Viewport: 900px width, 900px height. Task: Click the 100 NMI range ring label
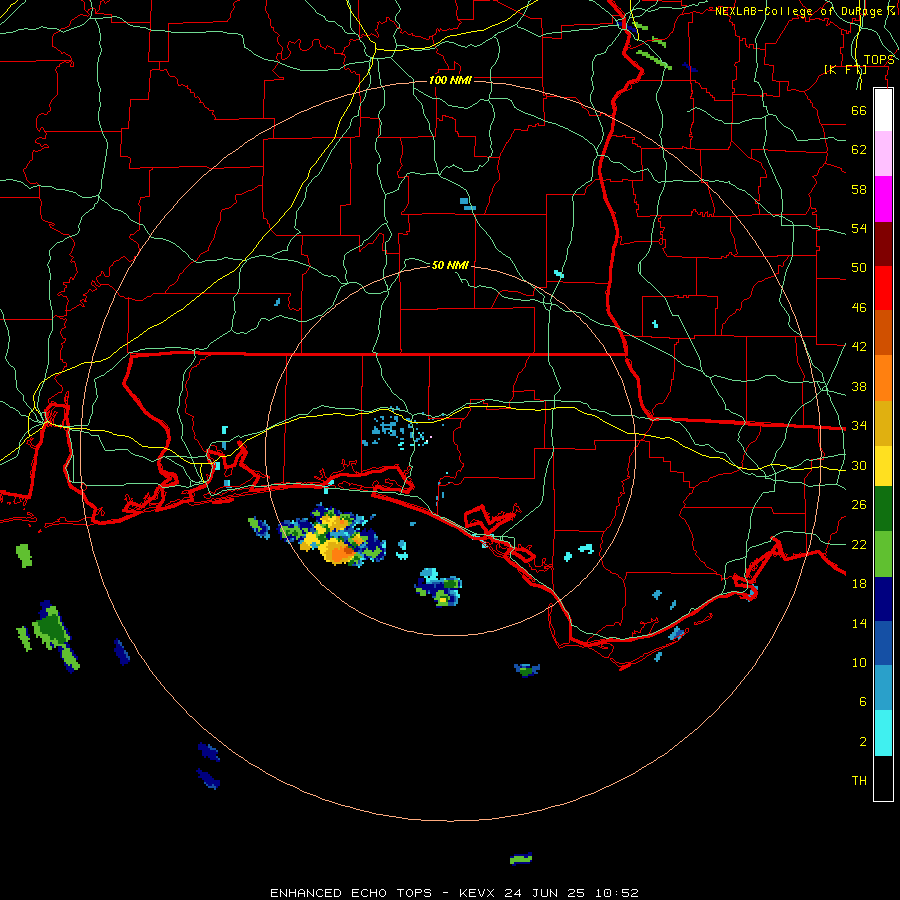click(x=450, y=80)
